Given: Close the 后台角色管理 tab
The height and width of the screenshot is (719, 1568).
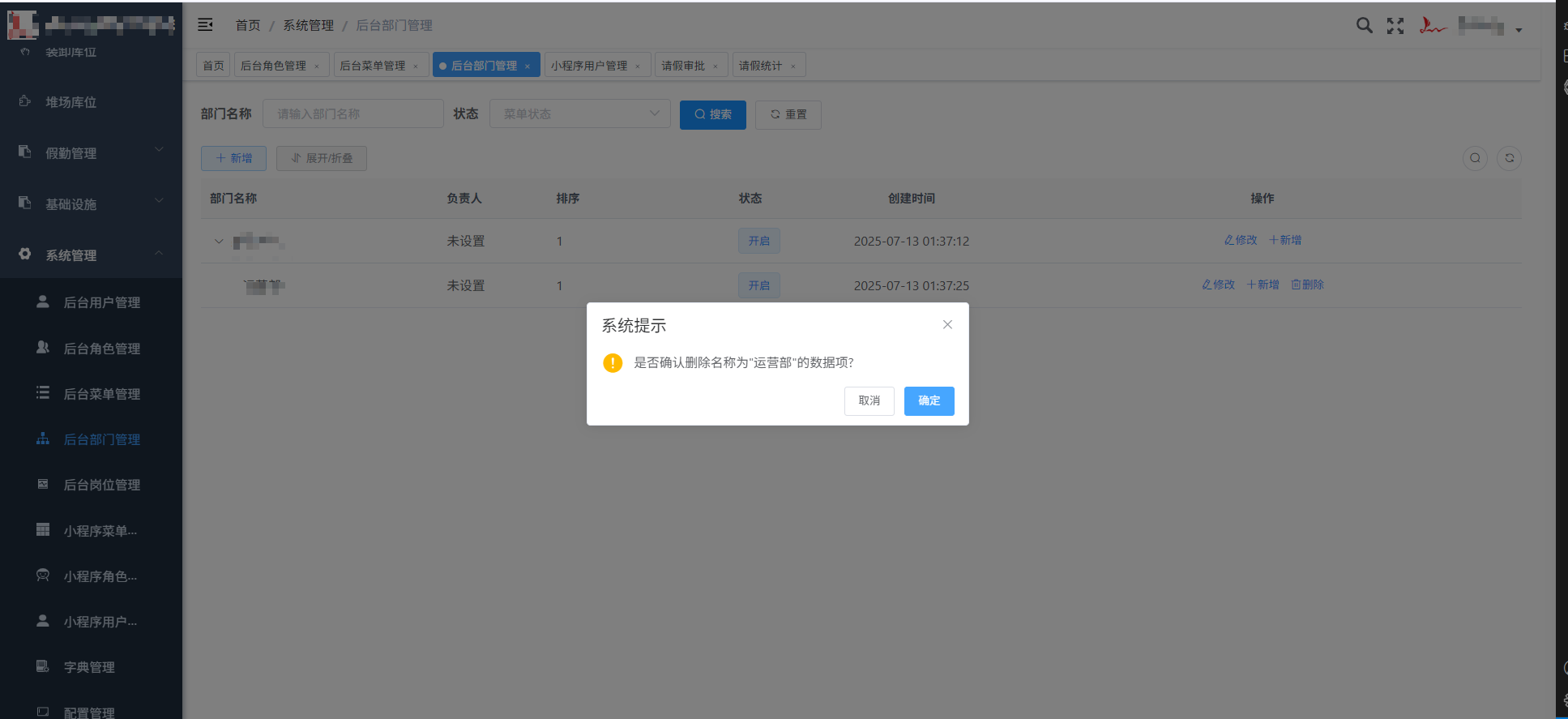Looking at the screenshot, I should 317,66.
